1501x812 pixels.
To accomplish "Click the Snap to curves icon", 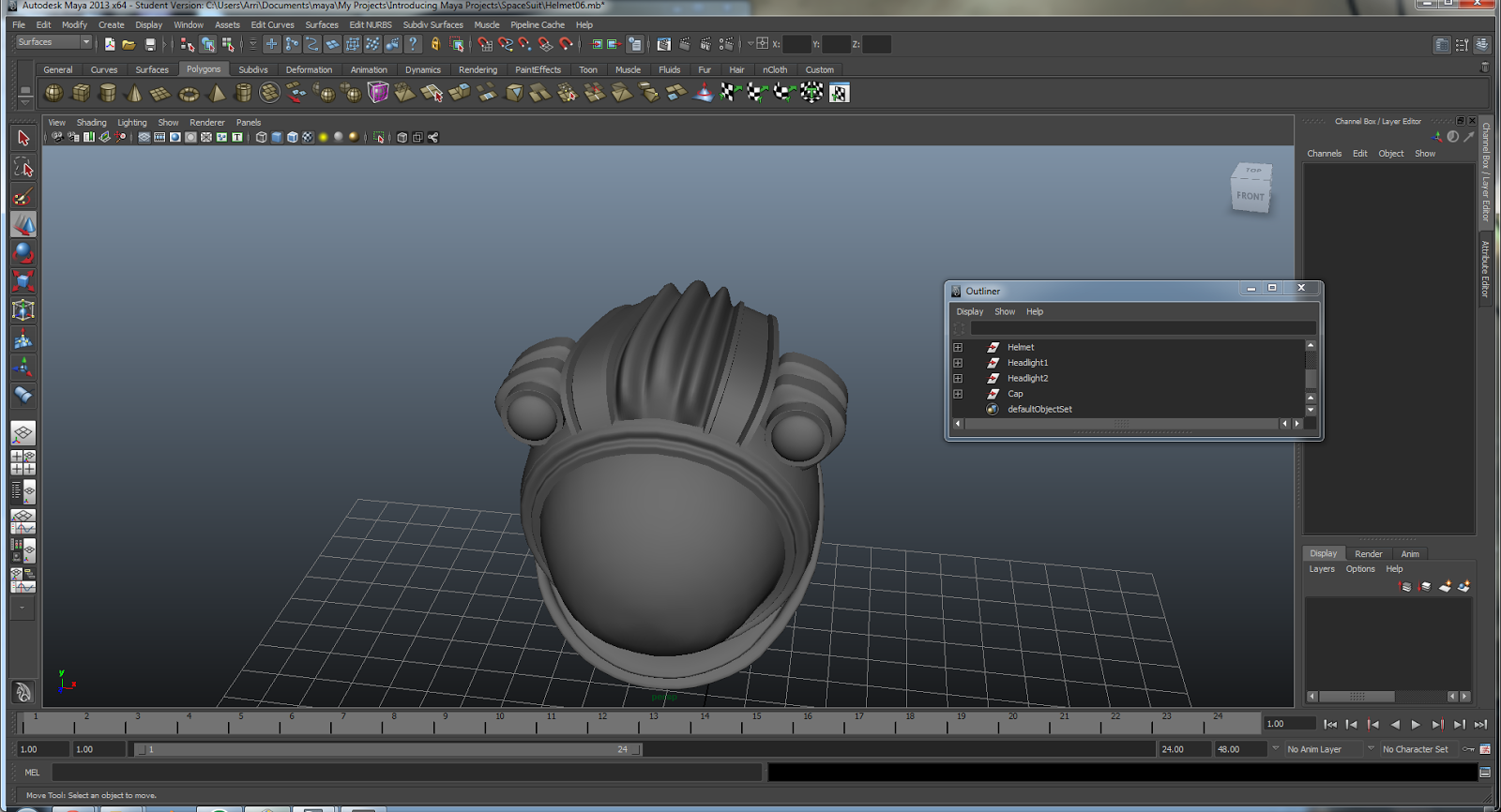I will point(506,44).
